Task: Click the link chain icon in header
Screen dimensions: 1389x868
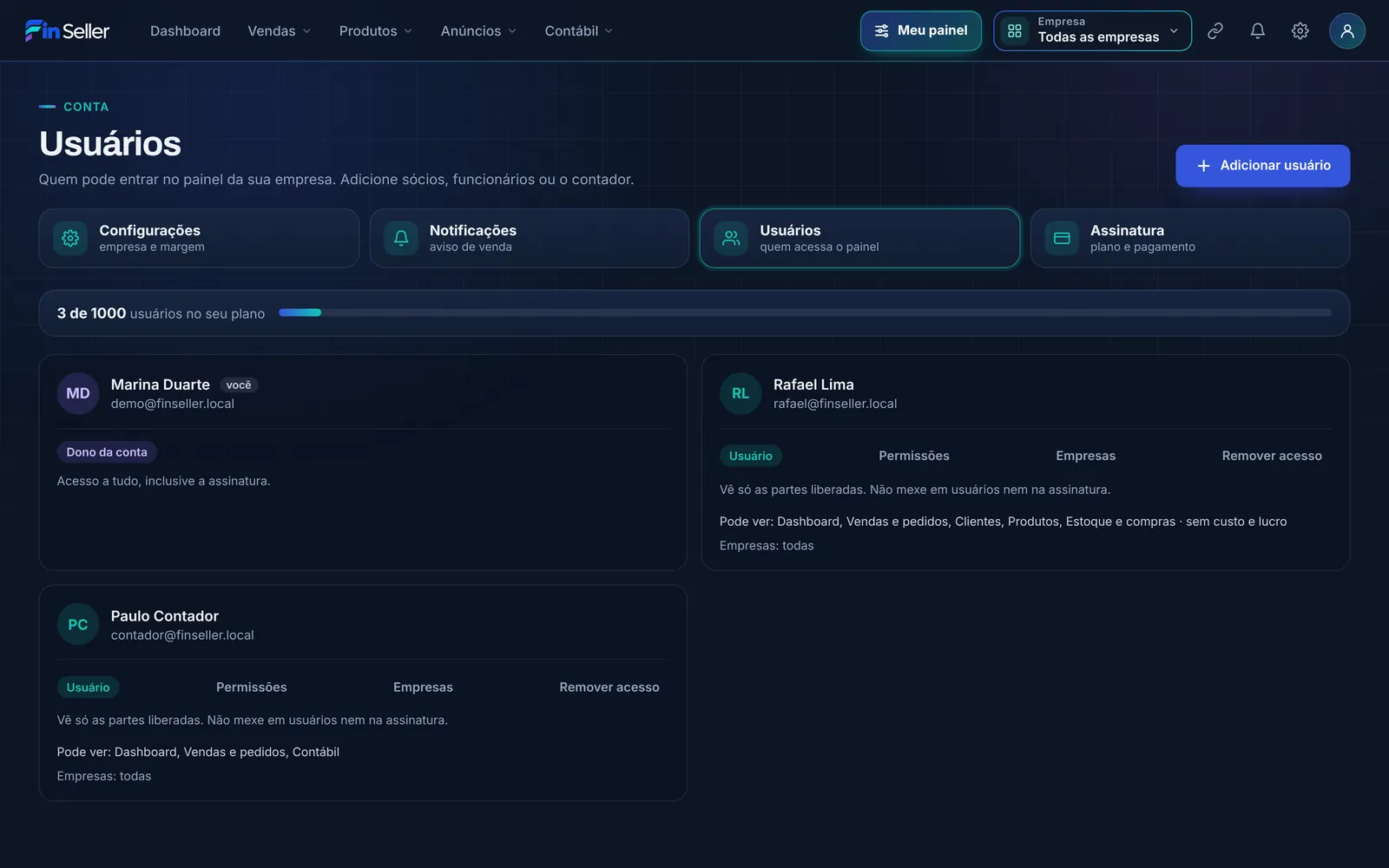Action: [1215, 31]
